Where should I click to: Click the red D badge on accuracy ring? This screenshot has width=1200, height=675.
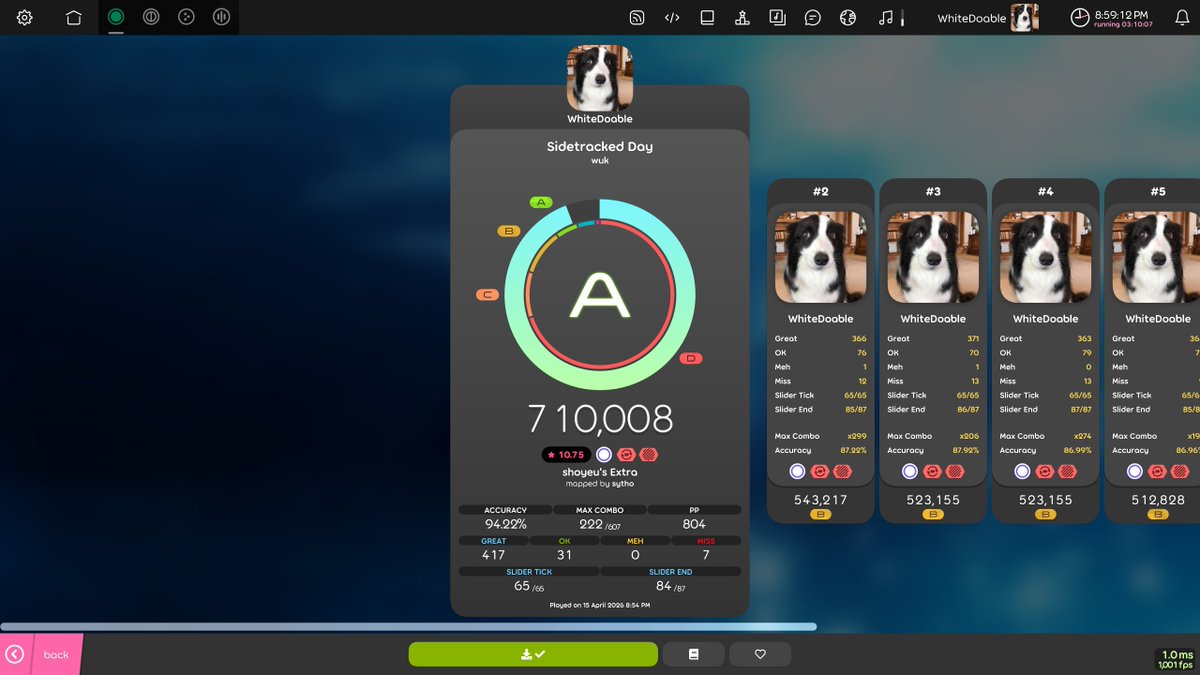pos(691,358)
